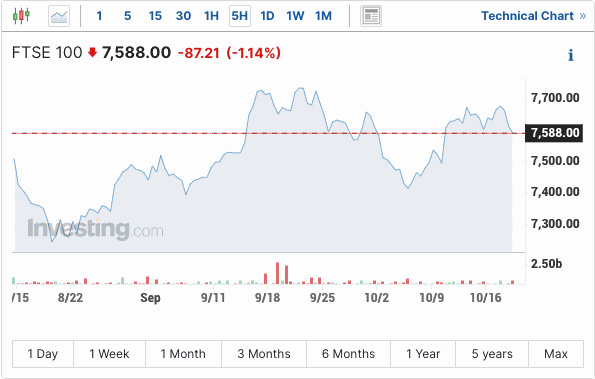Click the tall 9/18 volume bar
This screenshot has width=595, height=379.
(277, 273)
